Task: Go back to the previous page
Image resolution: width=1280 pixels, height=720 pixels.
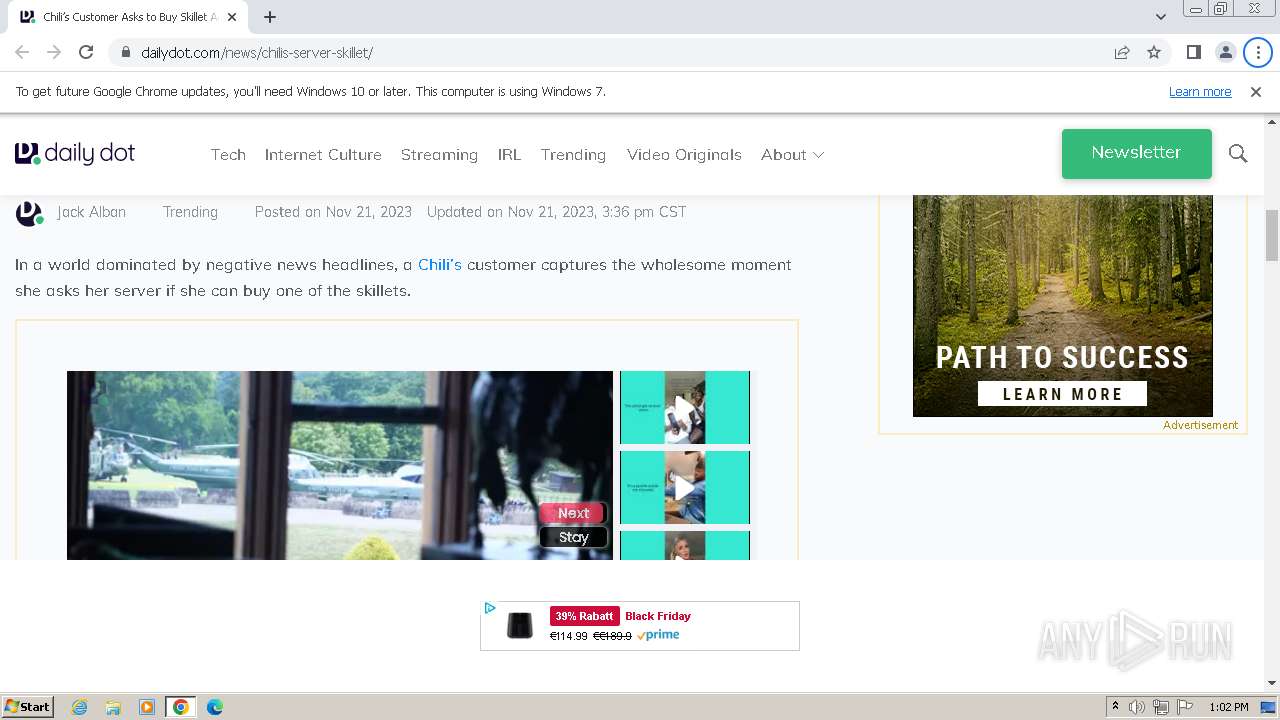Action: click(22, 52)
